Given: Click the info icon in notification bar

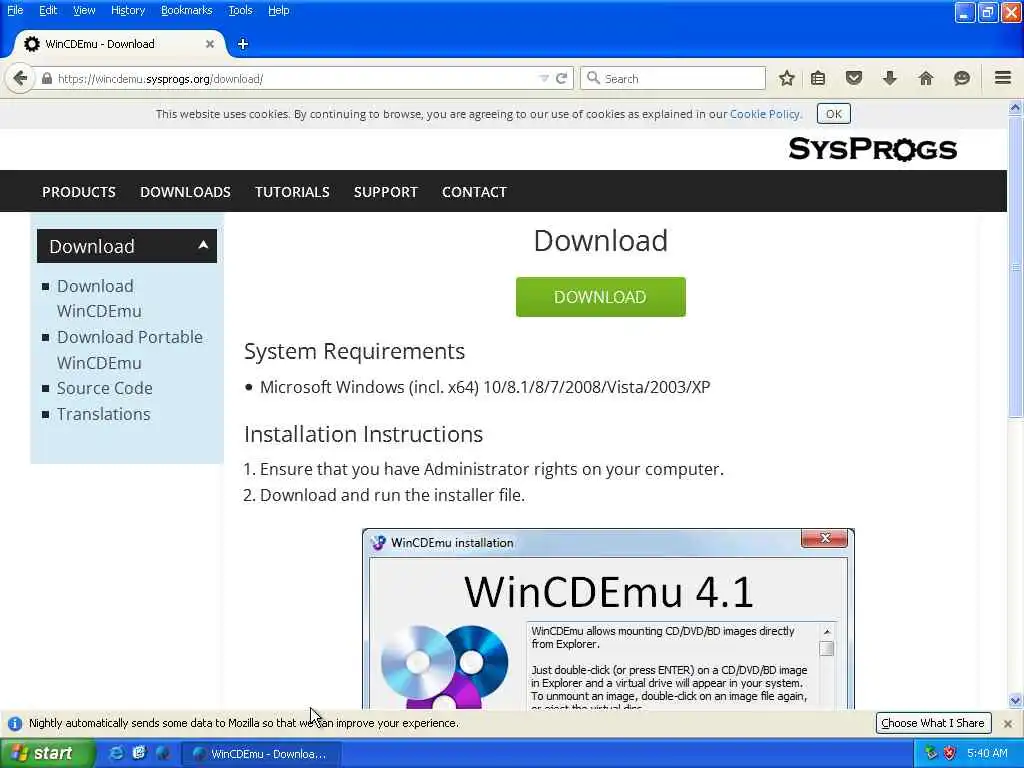Looking at the screenshot, I should click(x=15, y=724).
